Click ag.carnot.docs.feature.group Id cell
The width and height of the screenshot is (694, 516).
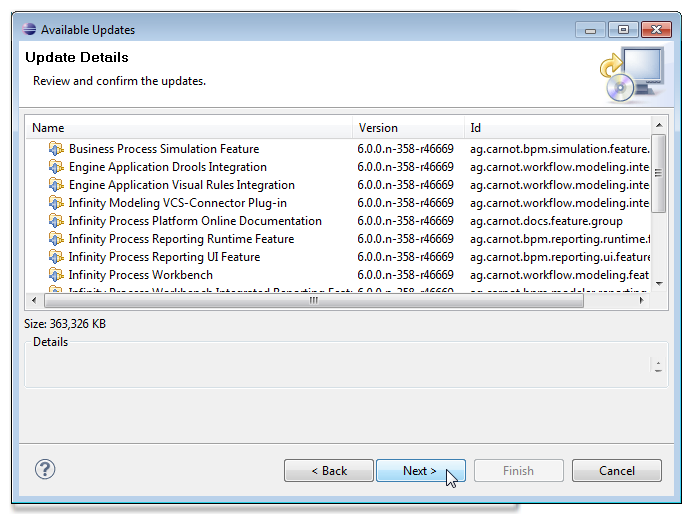pos(546,221)
